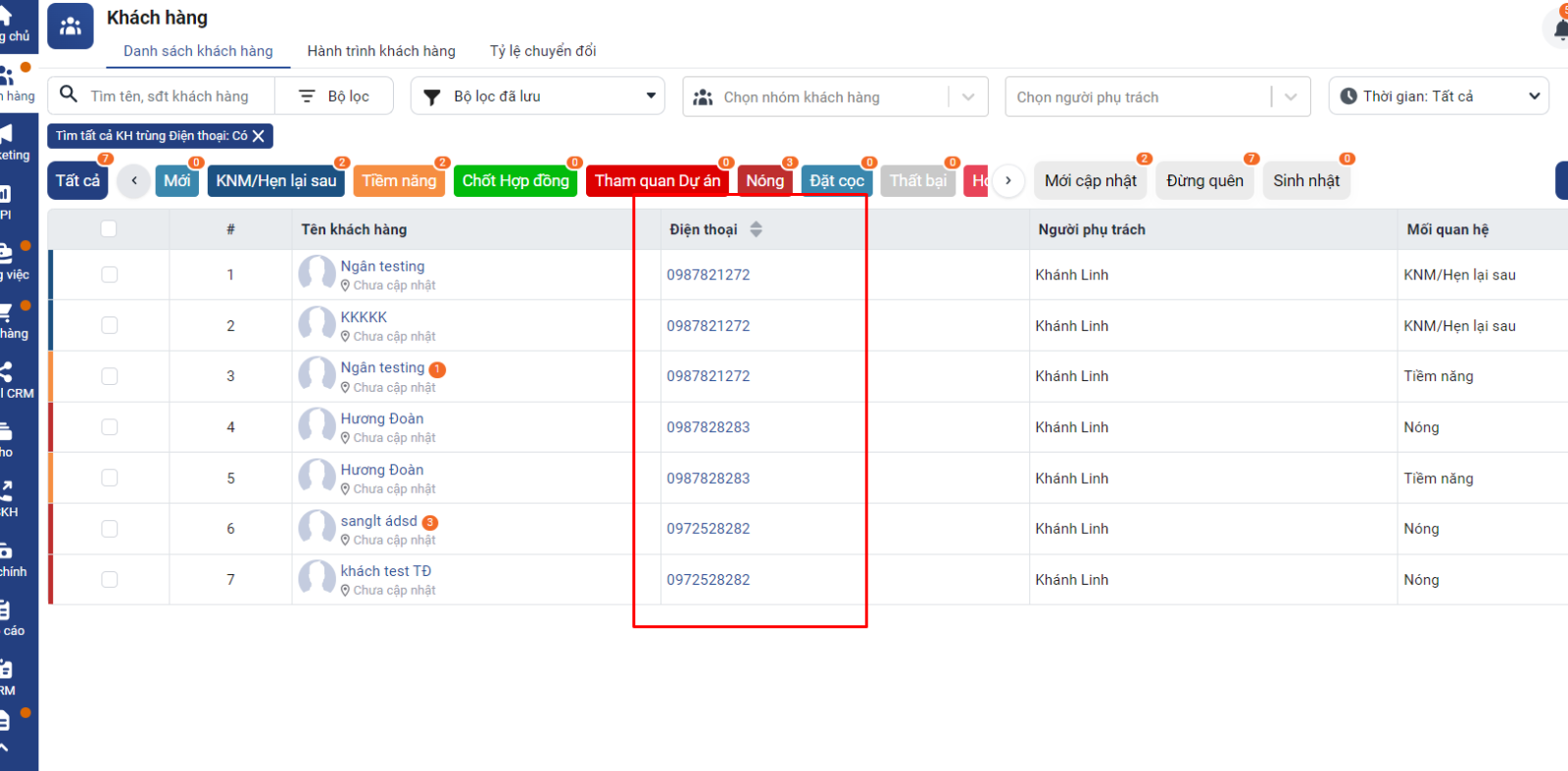Check the row 1 Ngân testing checkbox
This screenshot has width=1568, height=771.
pos(109,275)
